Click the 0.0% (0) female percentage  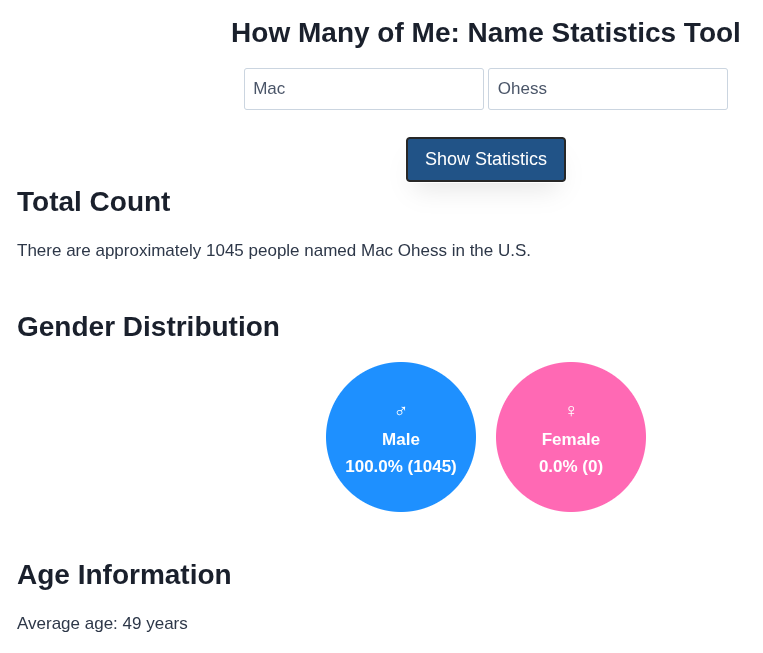tap(571, 467)
